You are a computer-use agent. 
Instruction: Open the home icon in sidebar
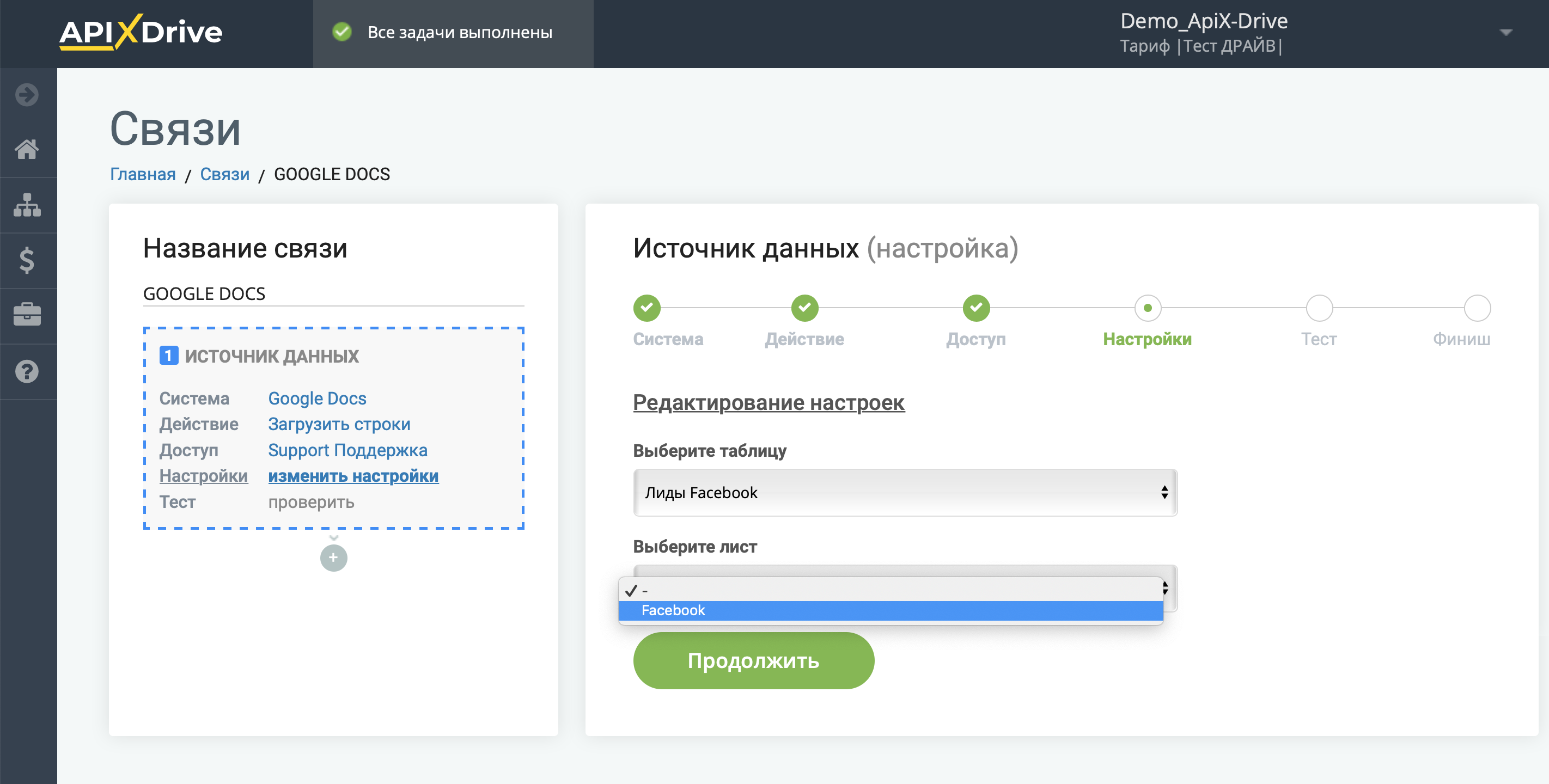pyautogui.click(x=27, y=149)
